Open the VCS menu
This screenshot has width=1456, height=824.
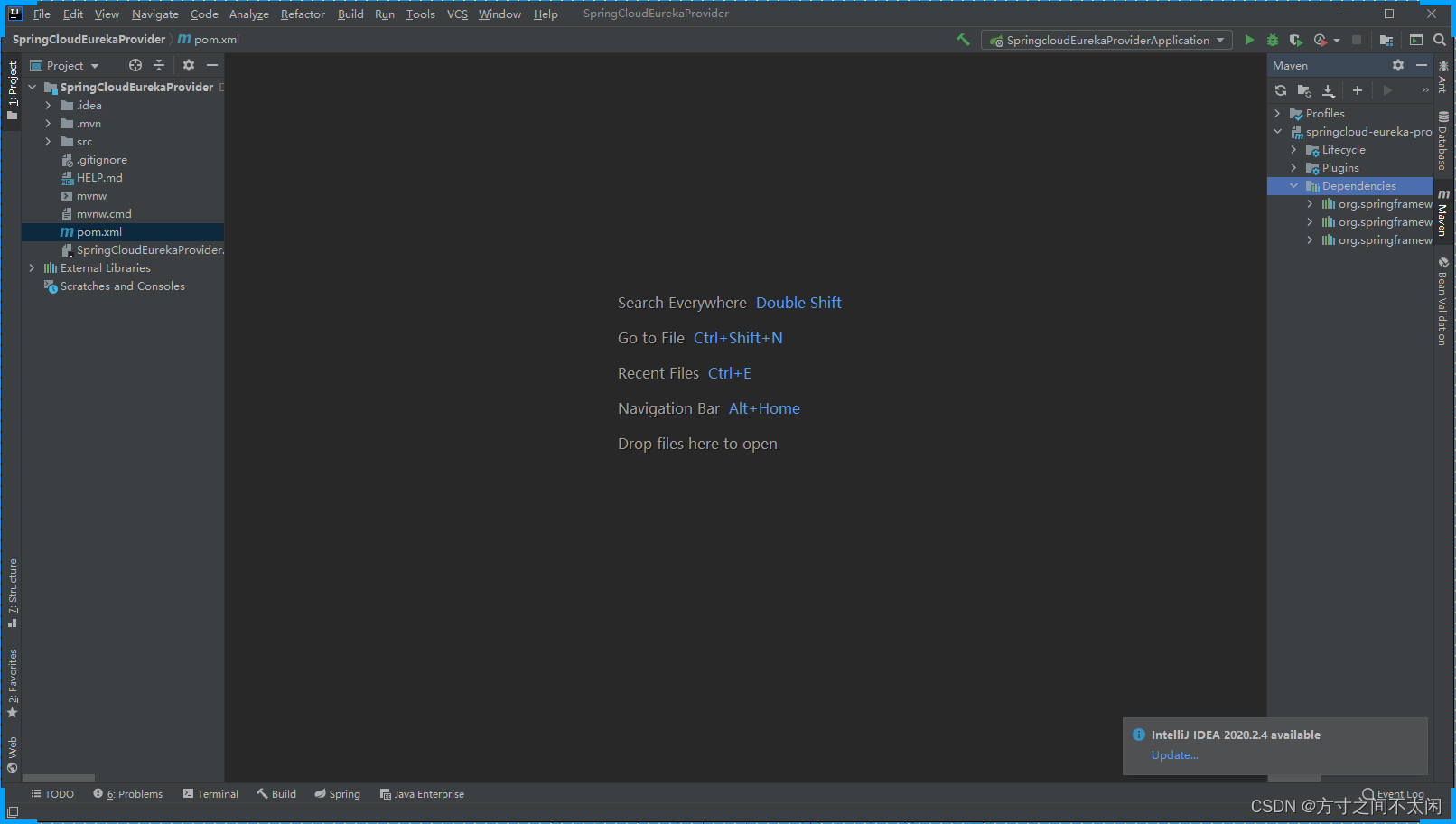coord(457,14)
